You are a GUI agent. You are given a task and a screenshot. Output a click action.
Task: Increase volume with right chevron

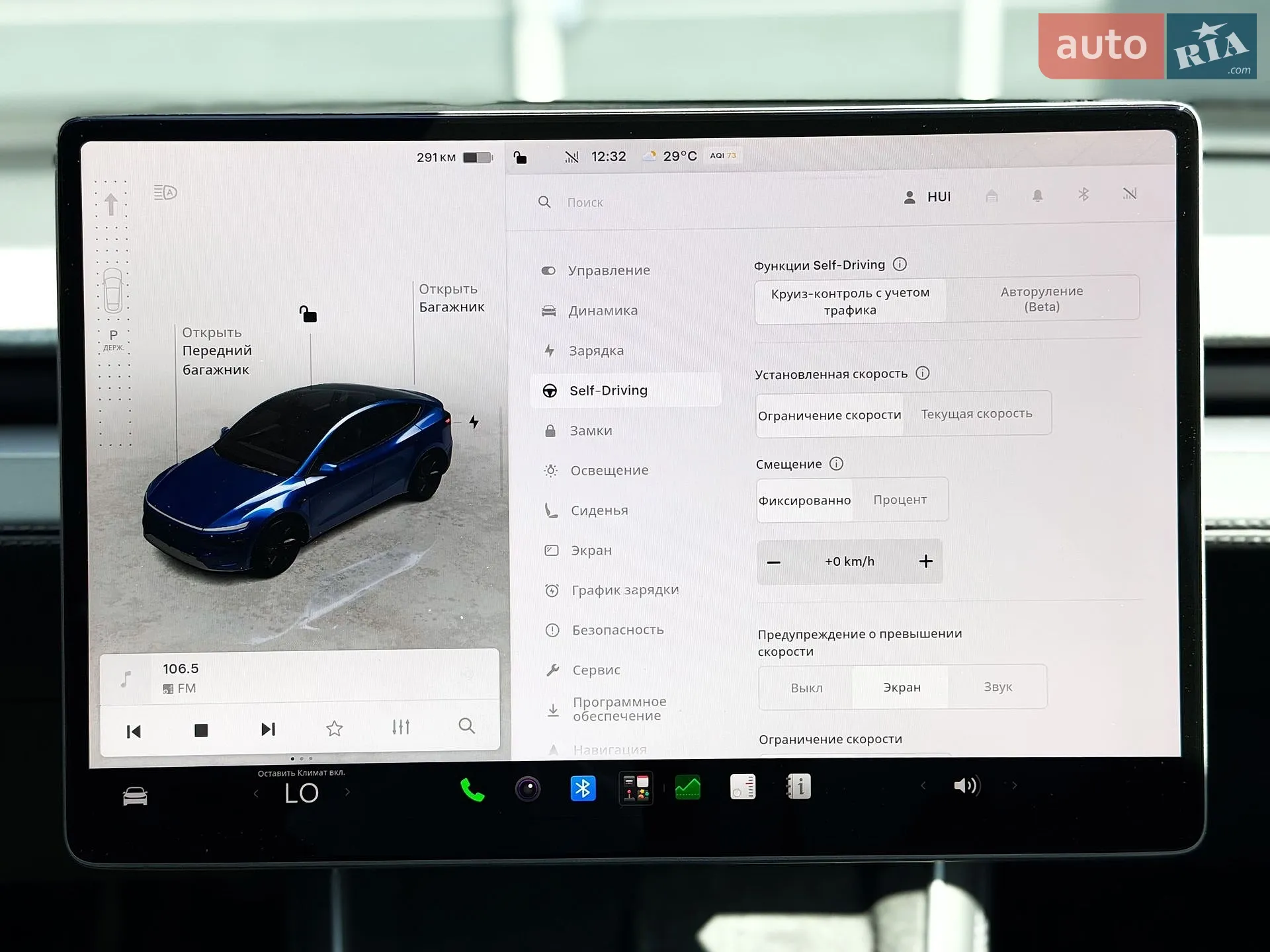tap(1015, 785)
